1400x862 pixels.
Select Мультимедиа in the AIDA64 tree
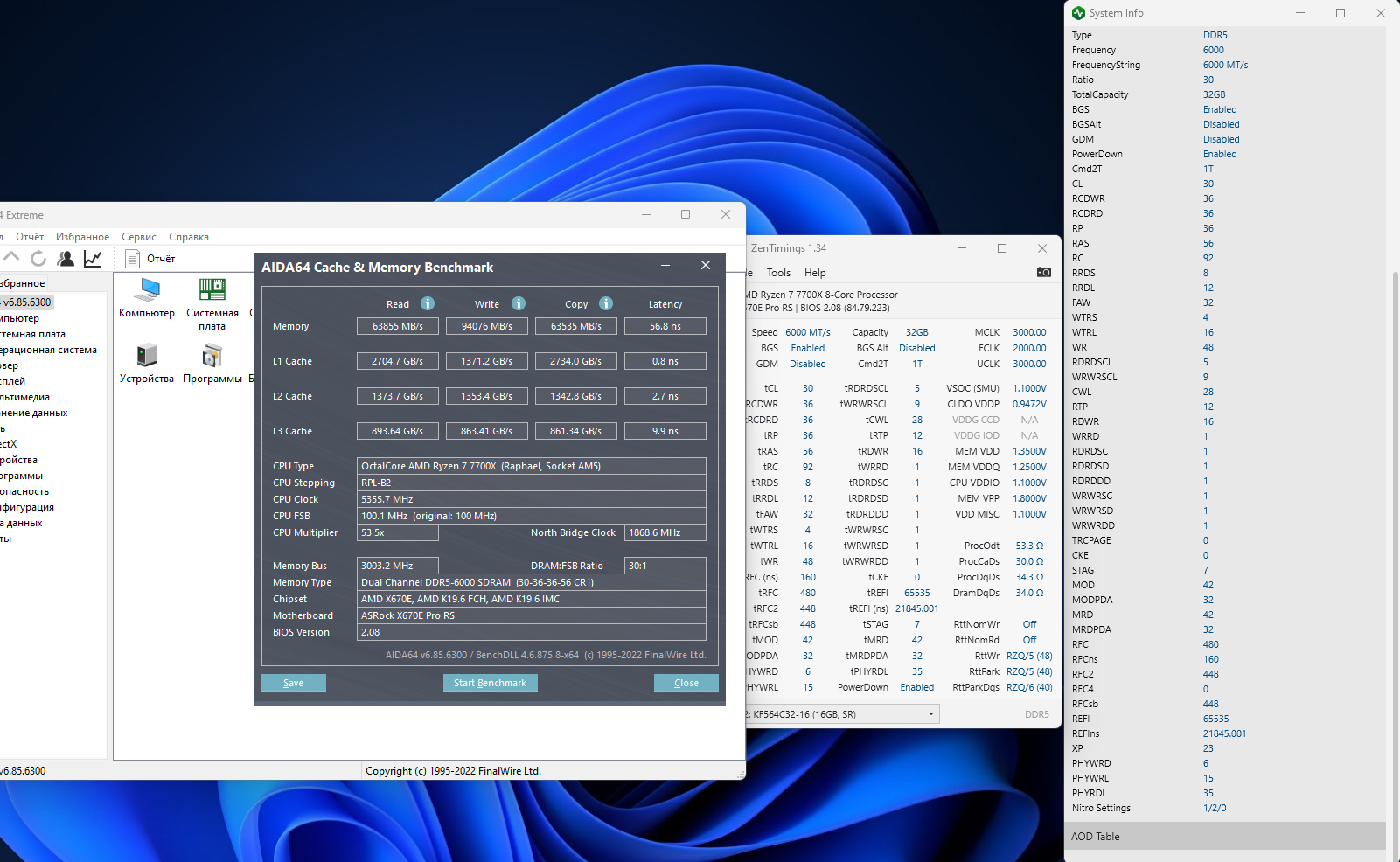[x=24, y=397]
